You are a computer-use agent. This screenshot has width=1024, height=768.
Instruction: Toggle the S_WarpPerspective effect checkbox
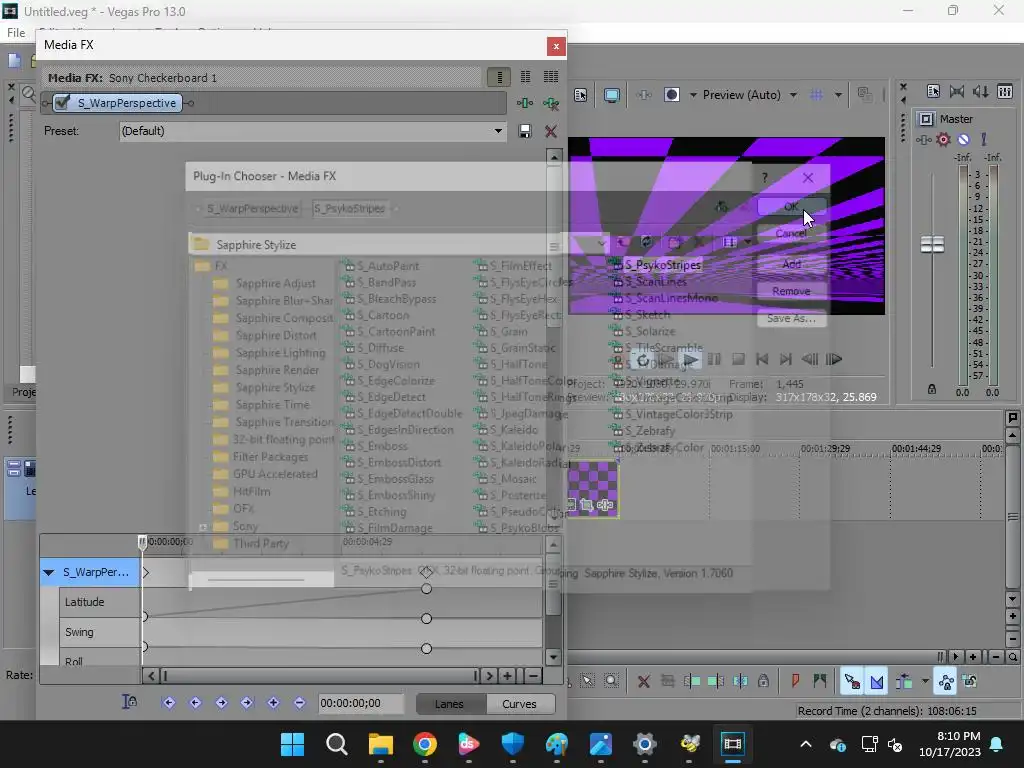(x=63, y=103)
